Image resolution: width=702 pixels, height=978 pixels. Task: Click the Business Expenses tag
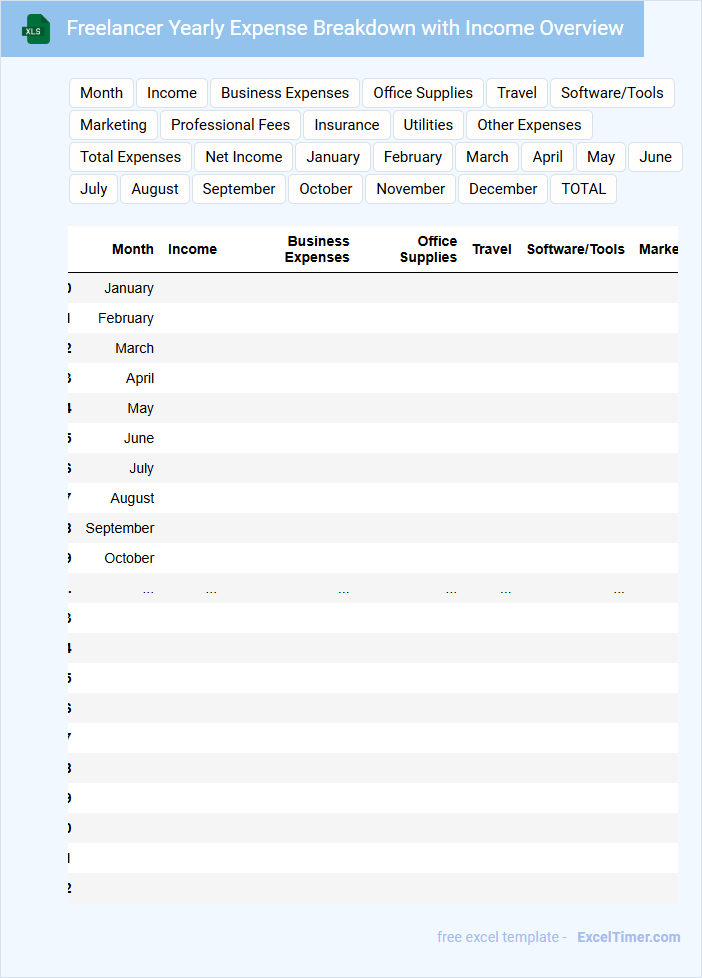pyautogui.click(x=285, y=93)
